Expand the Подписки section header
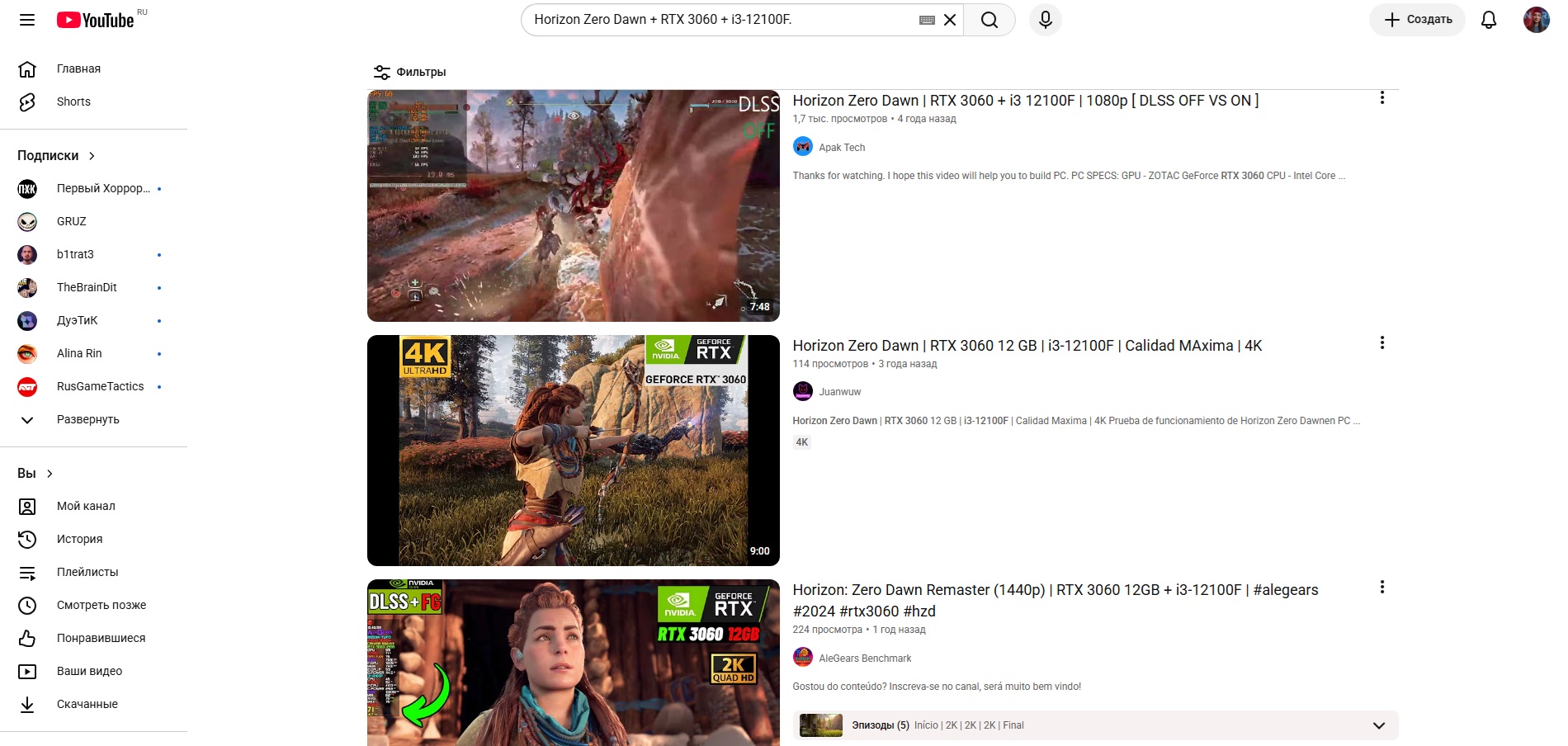 57,155
